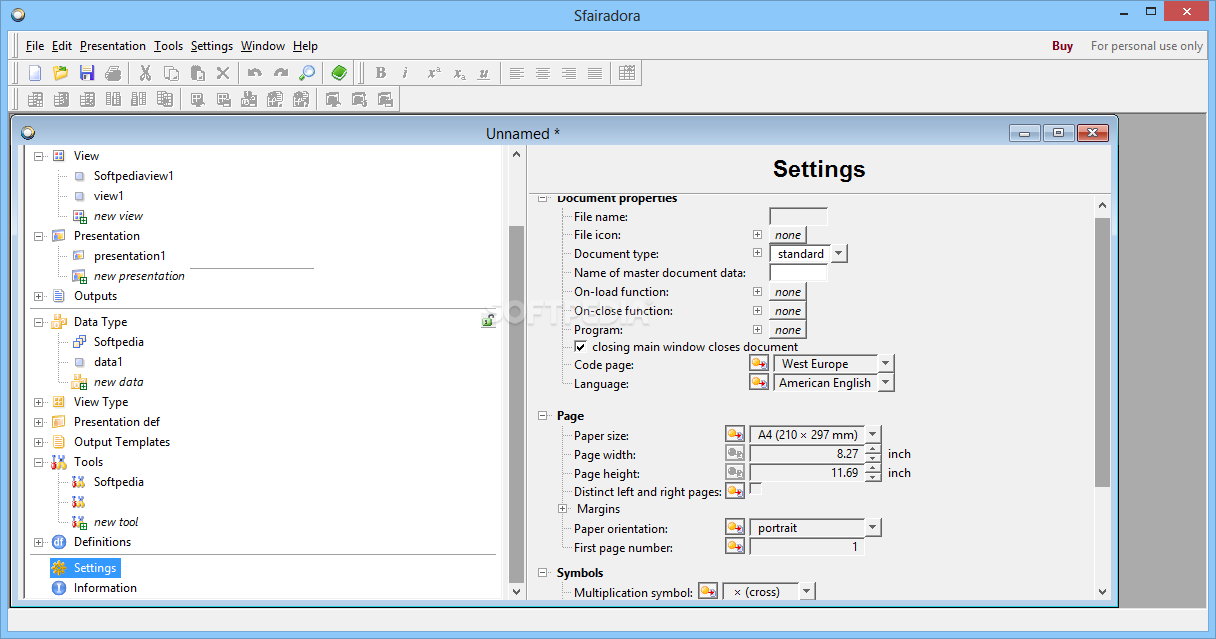Image resolution: width=1216 pixels, height=639 pixels.
Task: Open the Multiplication symbol dropdown
Action: [x=807, y=592]
